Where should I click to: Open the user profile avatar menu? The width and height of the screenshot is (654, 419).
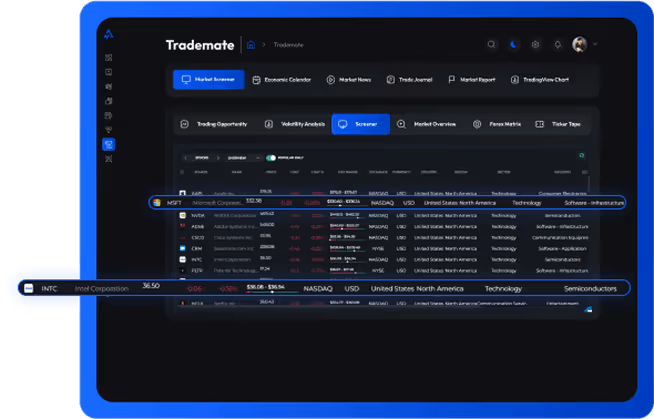(579, 45)
